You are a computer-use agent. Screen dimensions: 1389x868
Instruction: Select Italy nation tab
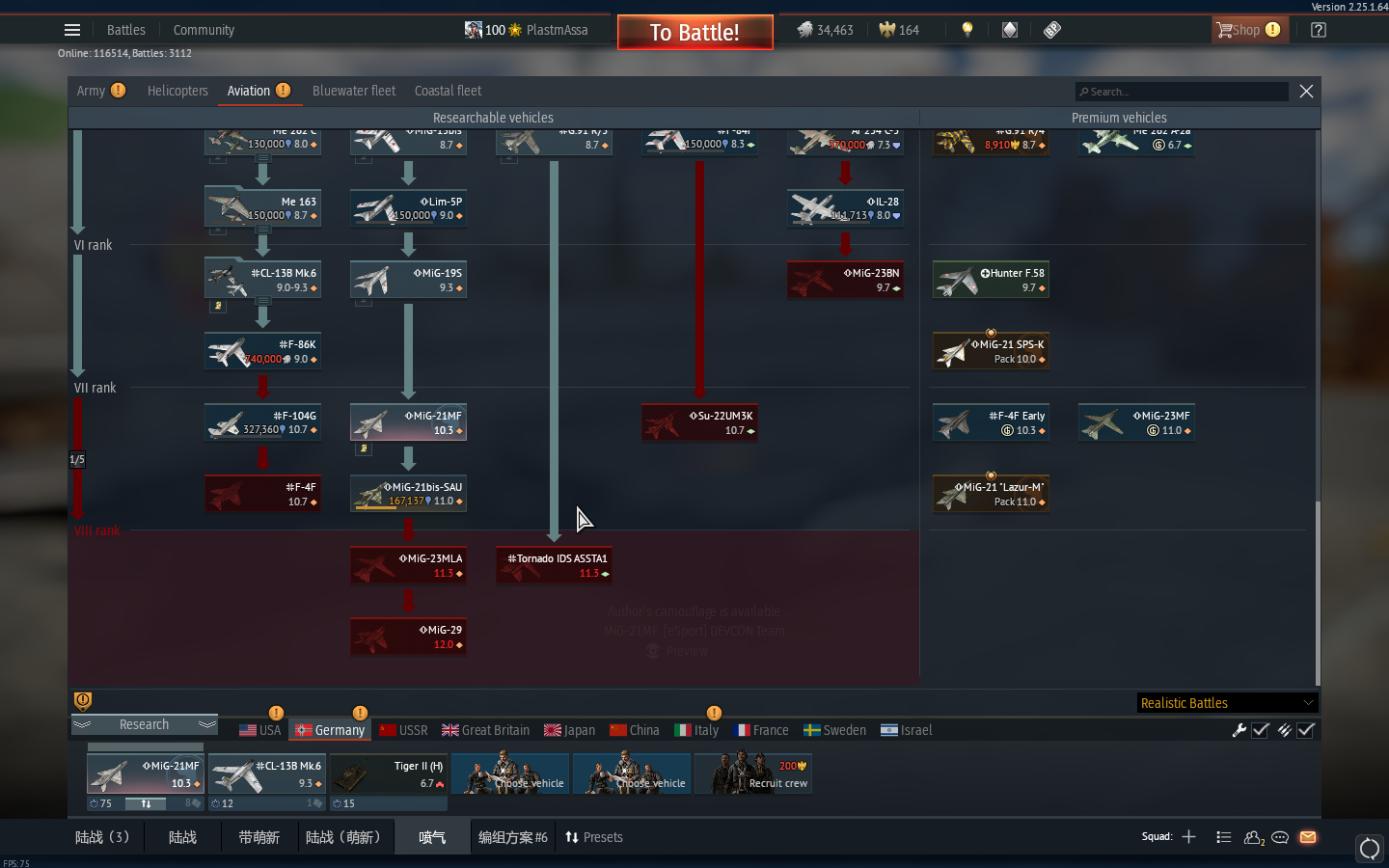click(x=696, y=730)
